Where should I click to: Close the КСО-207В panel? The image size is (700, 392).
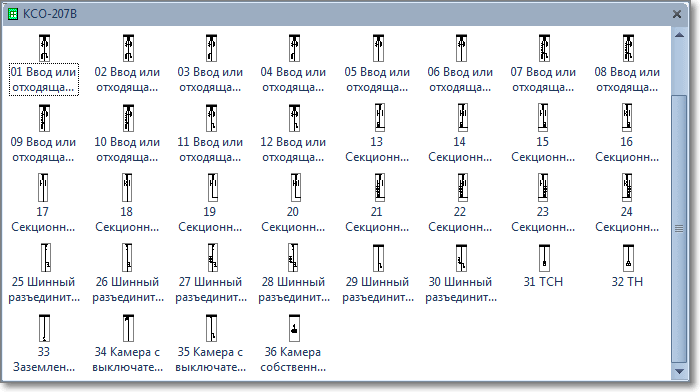click(x=677, y=14)
